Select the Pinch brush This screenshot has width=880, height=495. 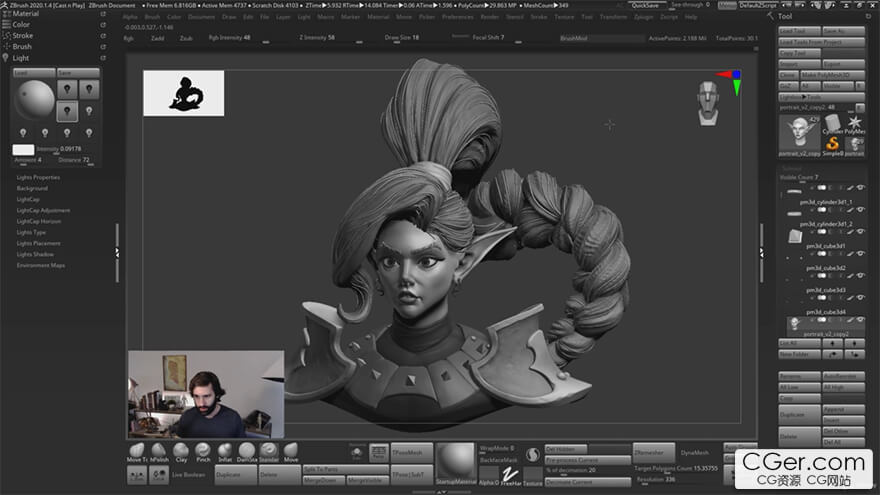[x=203, y=452]
